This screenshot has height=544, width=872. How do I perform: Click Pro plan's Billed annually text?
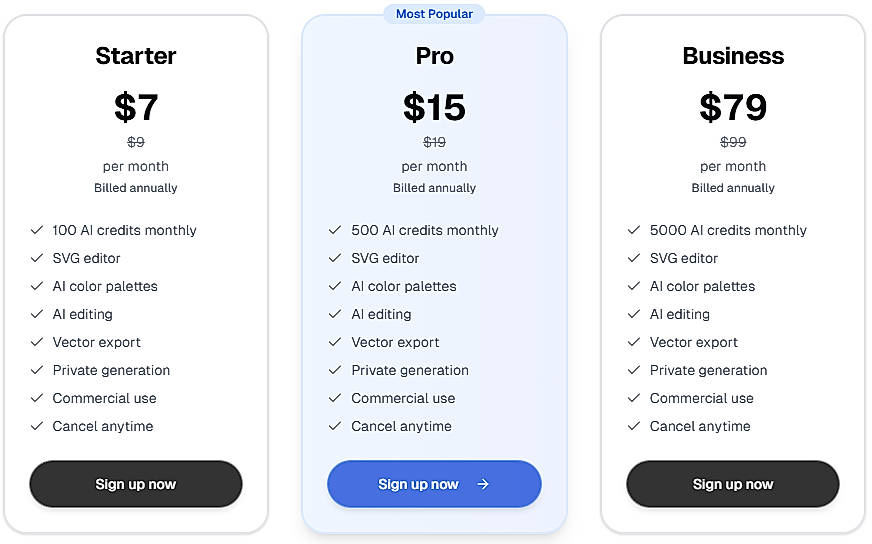(434, 188)
